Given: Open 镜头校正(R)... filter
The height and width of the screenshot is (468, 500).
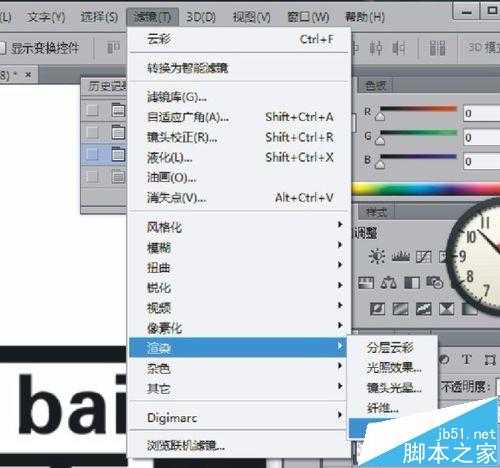Looking at the screenshot, I should click(x=238, y=137).
